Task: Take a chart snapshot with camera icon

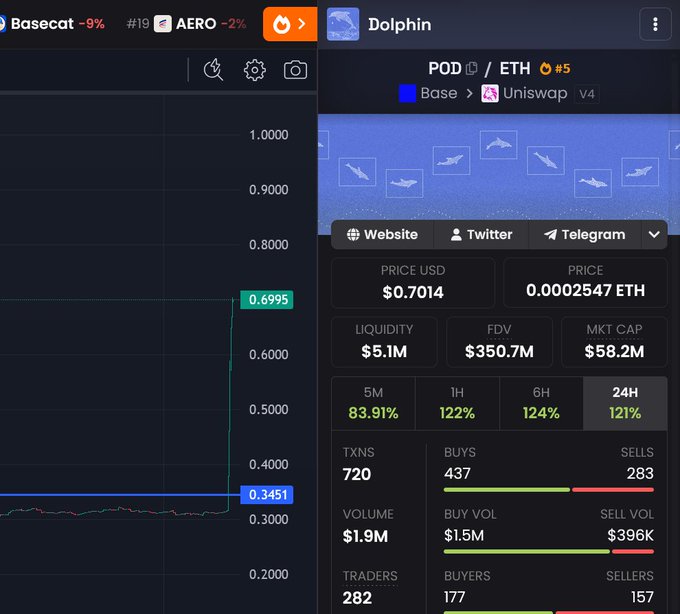Action: pyautogui.click(x=295, y=70)
